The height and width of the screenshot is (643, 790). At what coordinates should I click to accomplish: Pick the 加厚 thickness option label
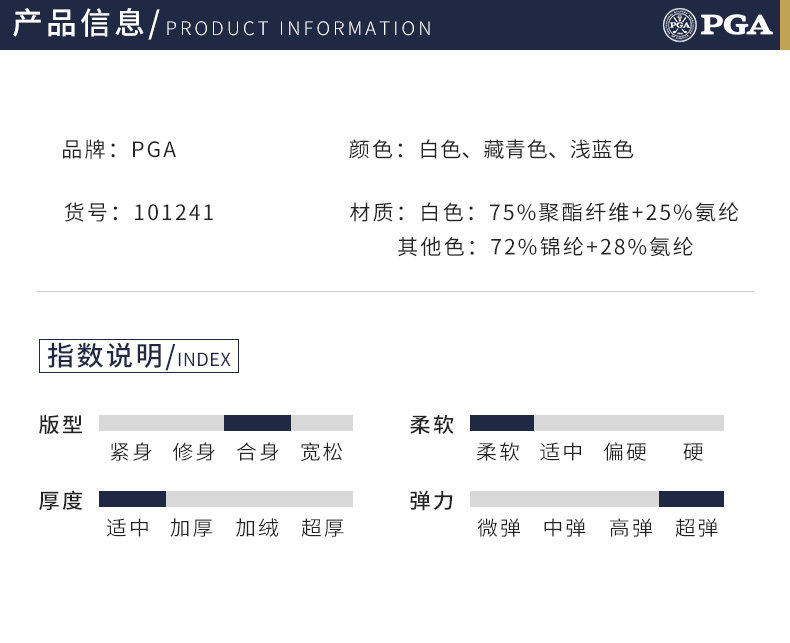pyautogui.click(x=191, y=528)
